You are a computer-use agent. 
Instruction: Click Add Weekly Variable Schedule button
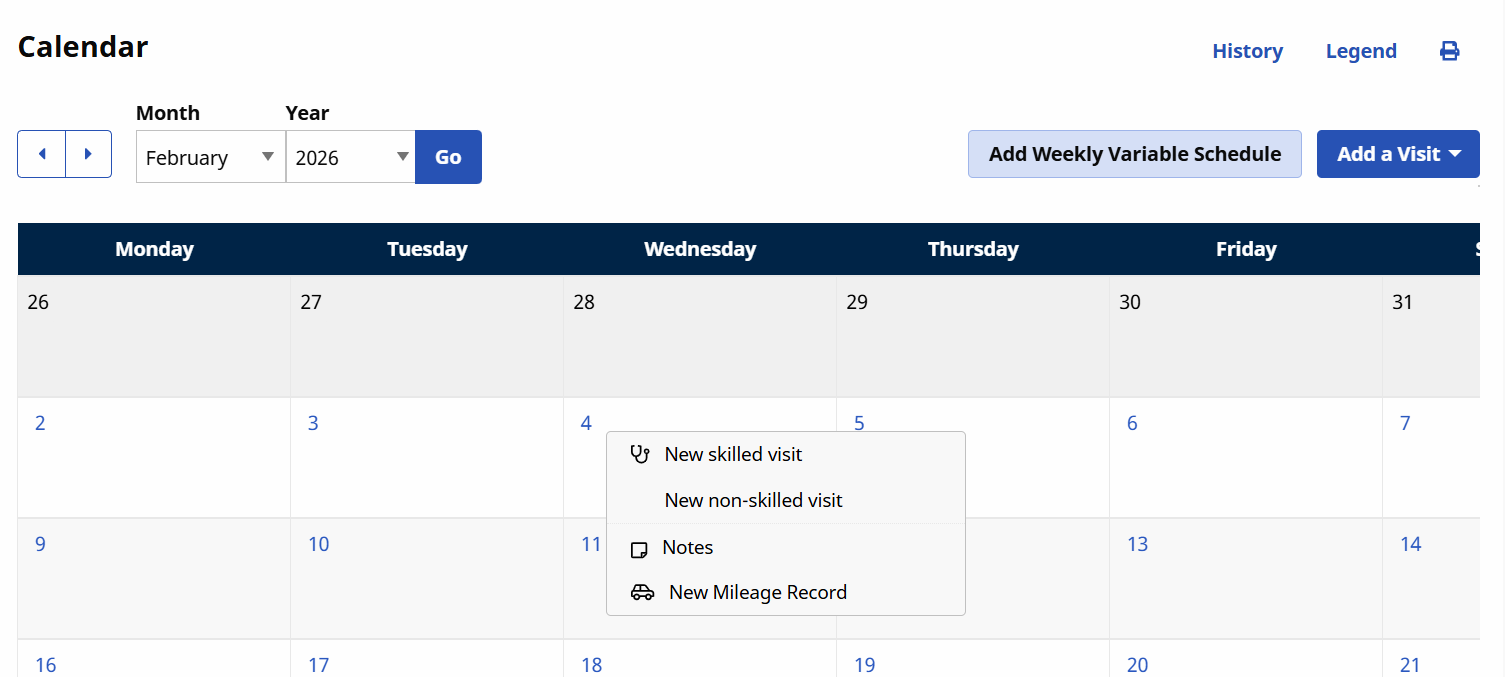tap(1134, 154)
